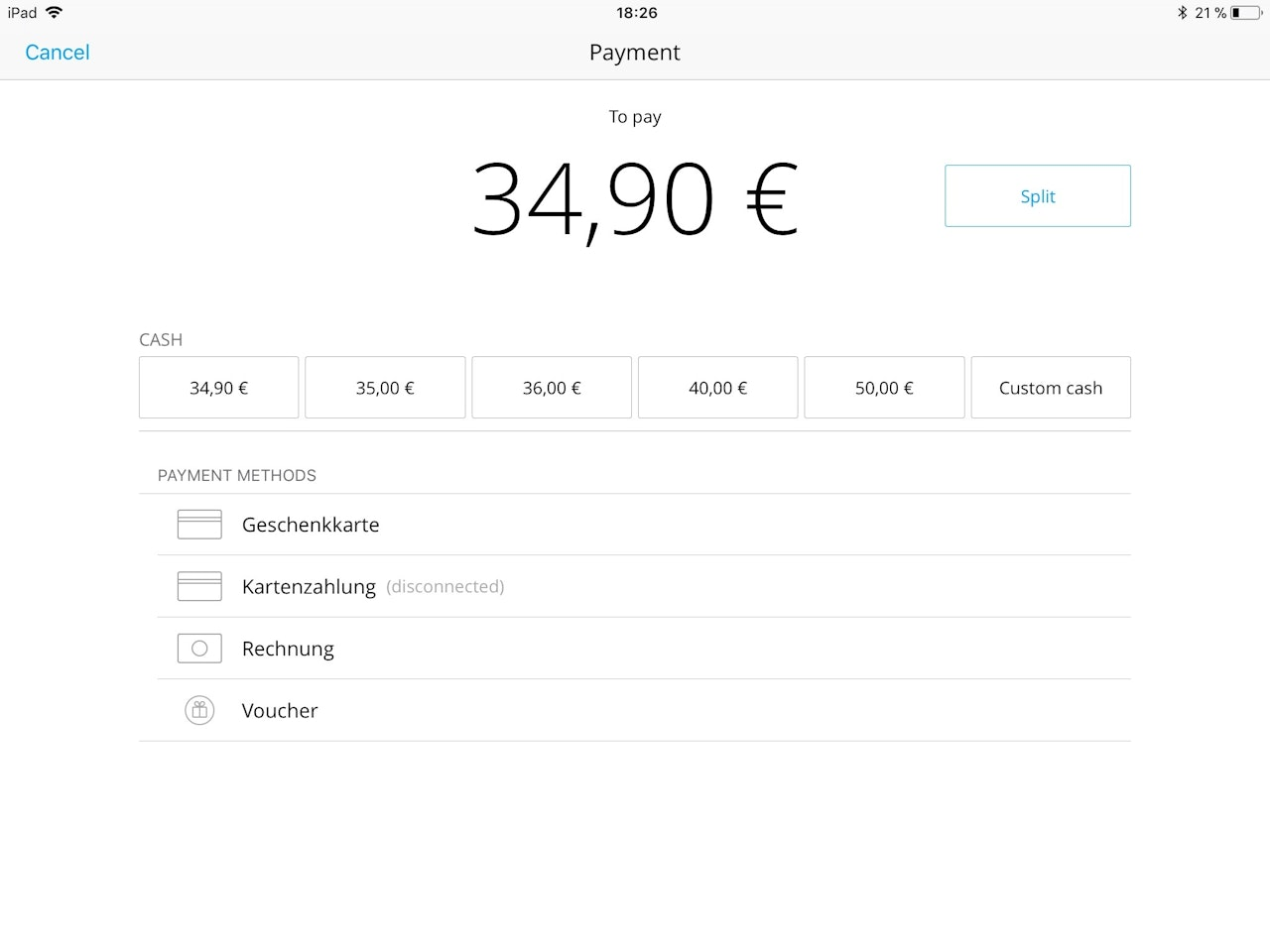
Task: Select Rechnung payment method
Action: coord(288,649)
